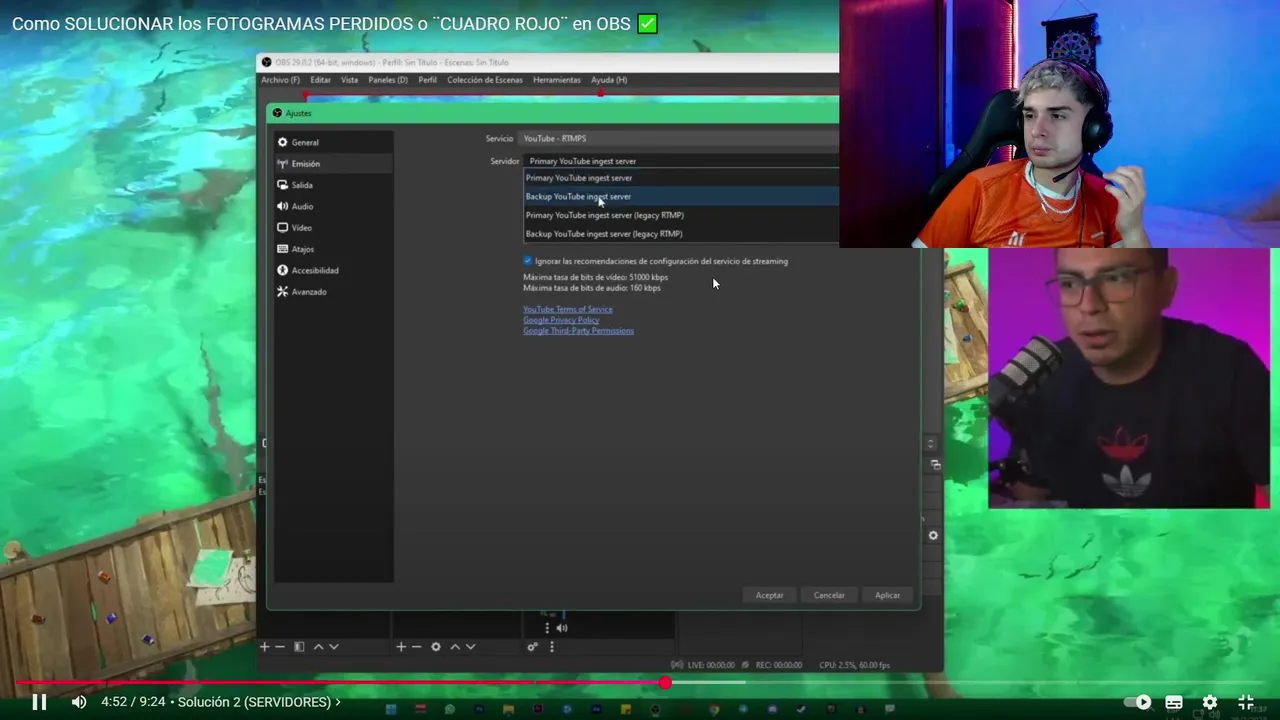This screenshot has height=720, width=1280.
Task: Choose 'Primary YouTube ingest server (legacy RTMP)'
Action: tap(681, 215)
